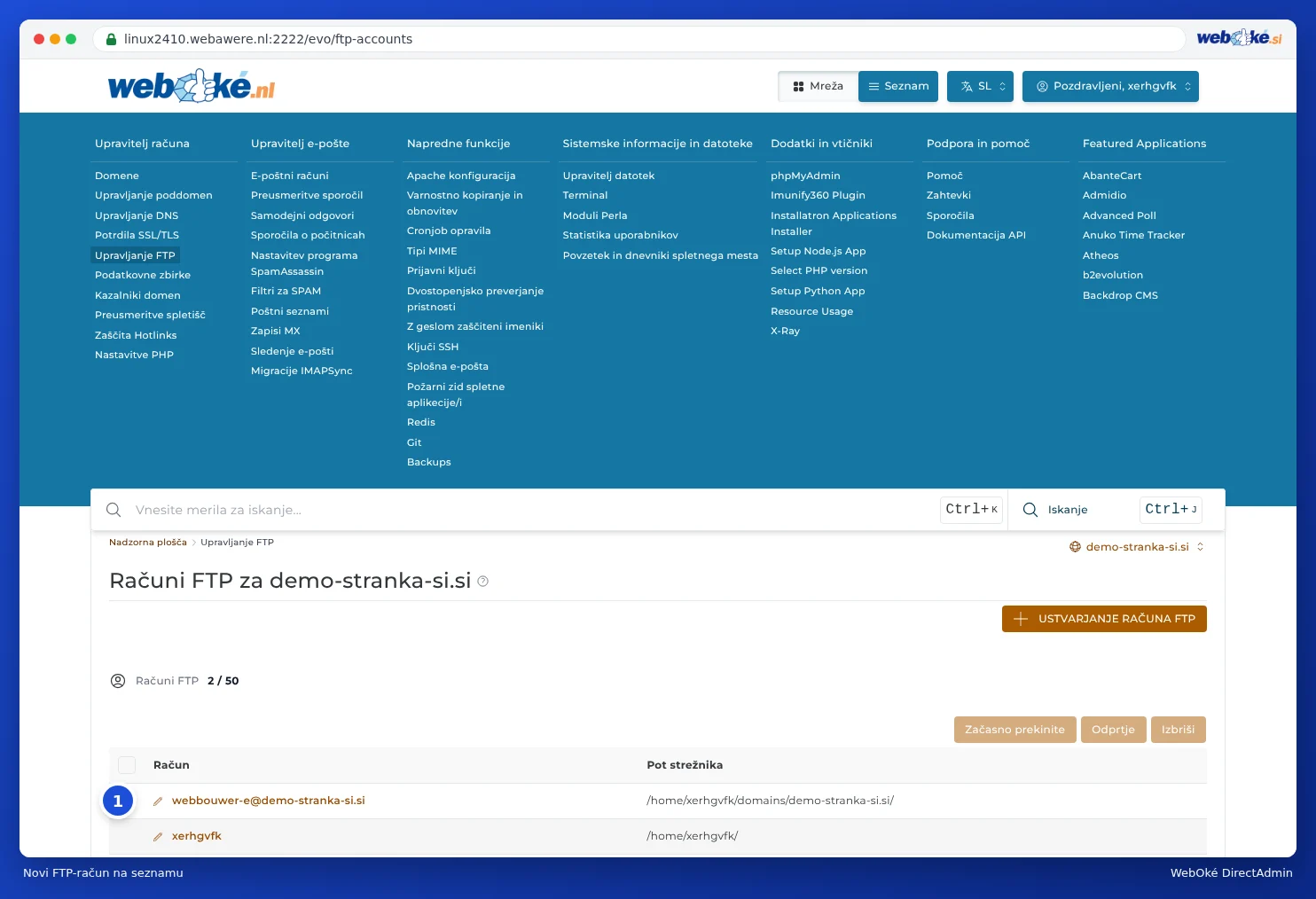Open Imunify360 Plugin menu item
Image resolution: width=1316 pixels, height=899 pixels.
point(818,195)
